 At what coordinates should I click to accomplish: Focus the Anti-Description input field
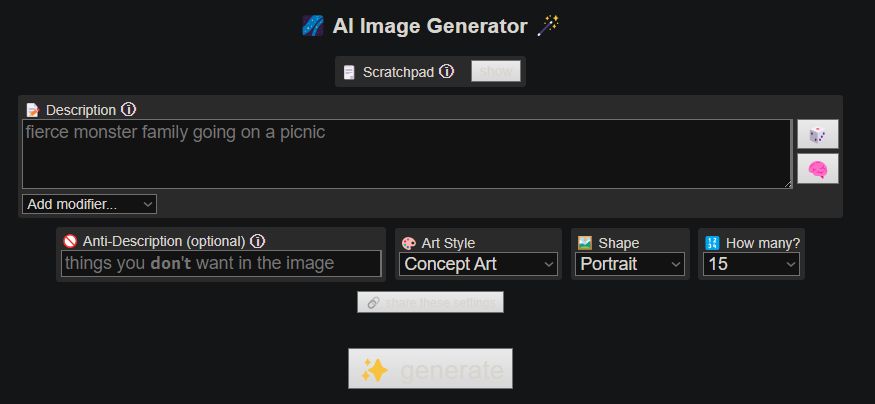[x=221, y=264]
